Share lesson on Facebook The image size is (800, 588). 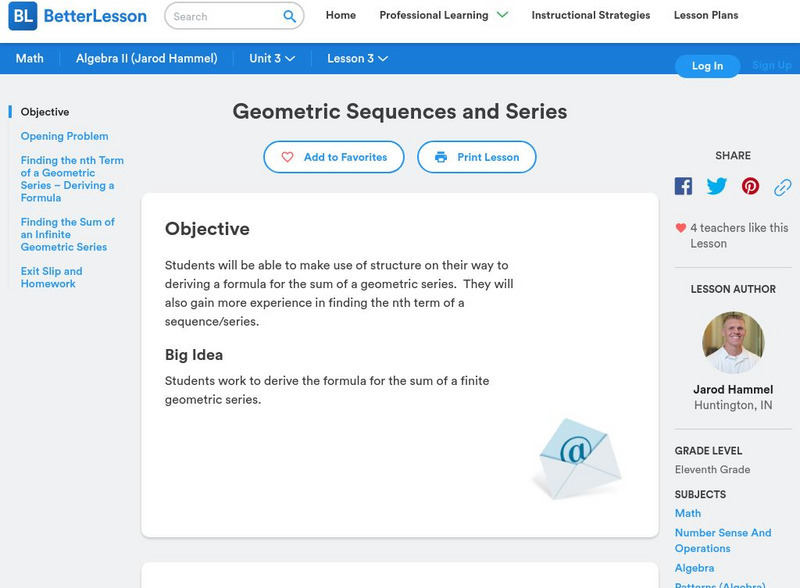pyautogui.click(x=683, y=186)
